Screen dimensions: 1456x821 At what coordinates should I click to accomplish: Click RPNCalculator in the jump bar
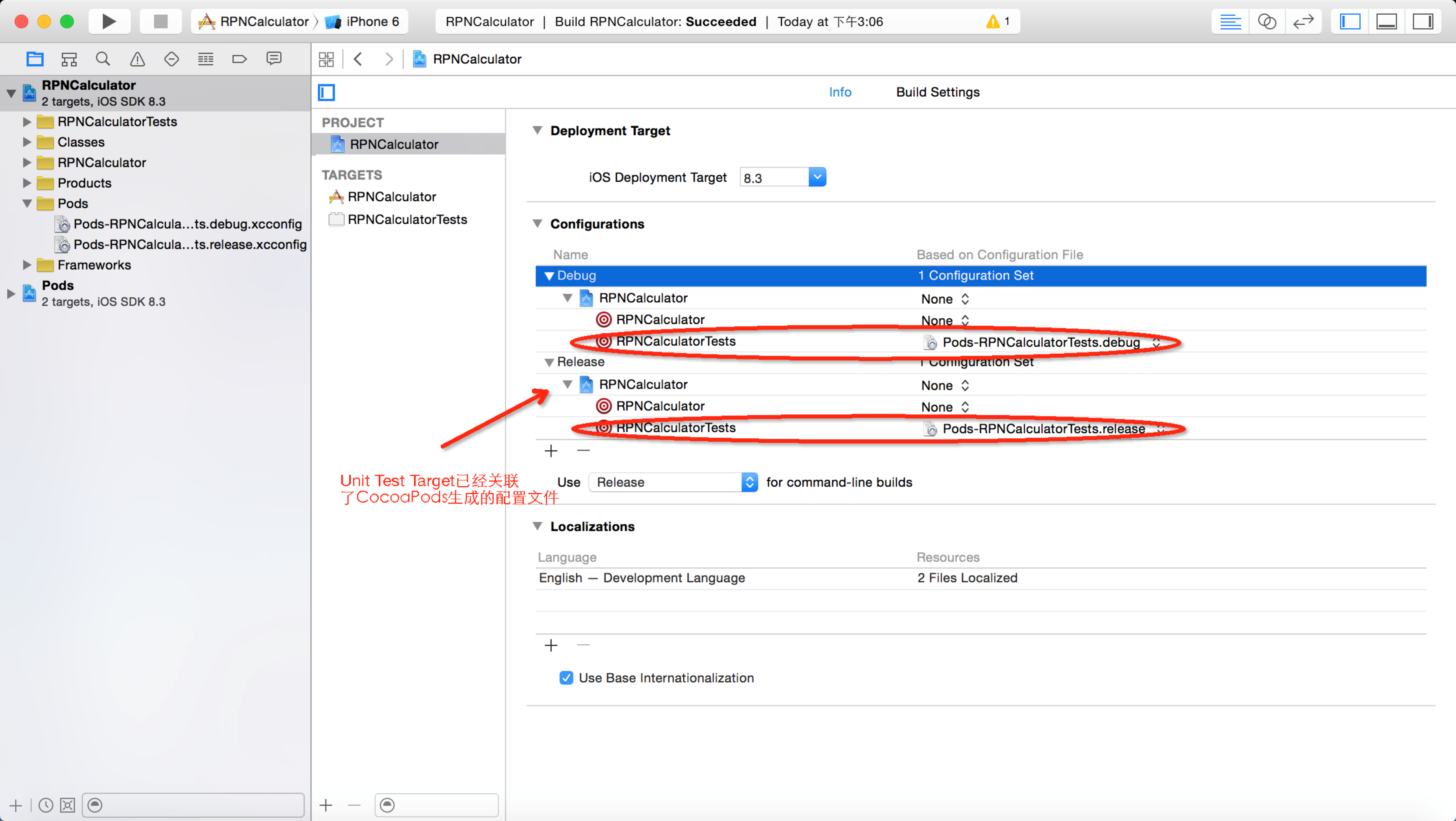(x=468, y=59)
